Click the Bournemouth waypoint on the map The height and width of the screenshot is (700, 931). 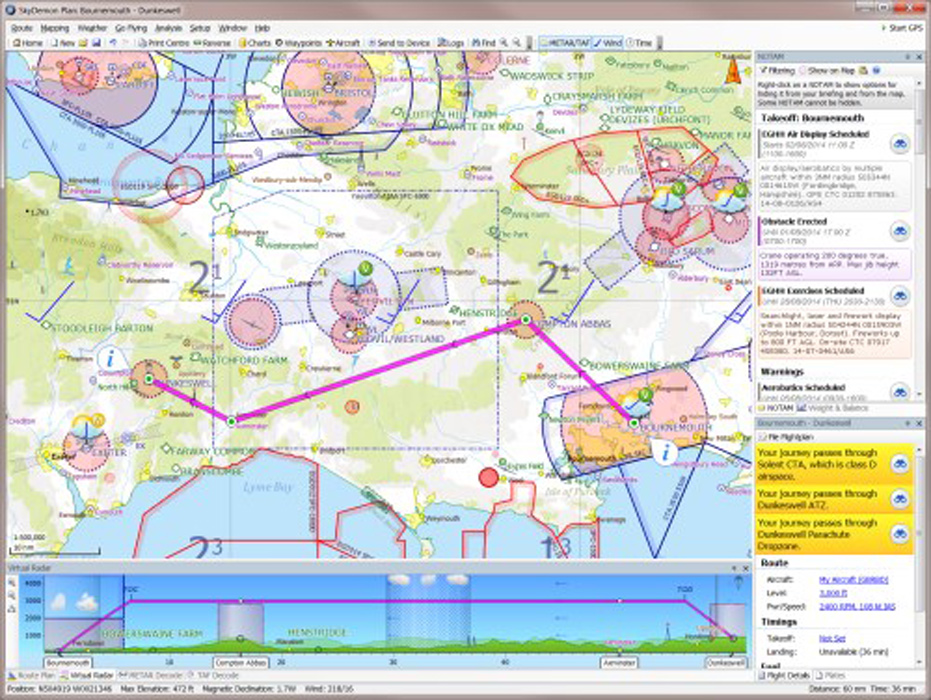coord(634,423)
